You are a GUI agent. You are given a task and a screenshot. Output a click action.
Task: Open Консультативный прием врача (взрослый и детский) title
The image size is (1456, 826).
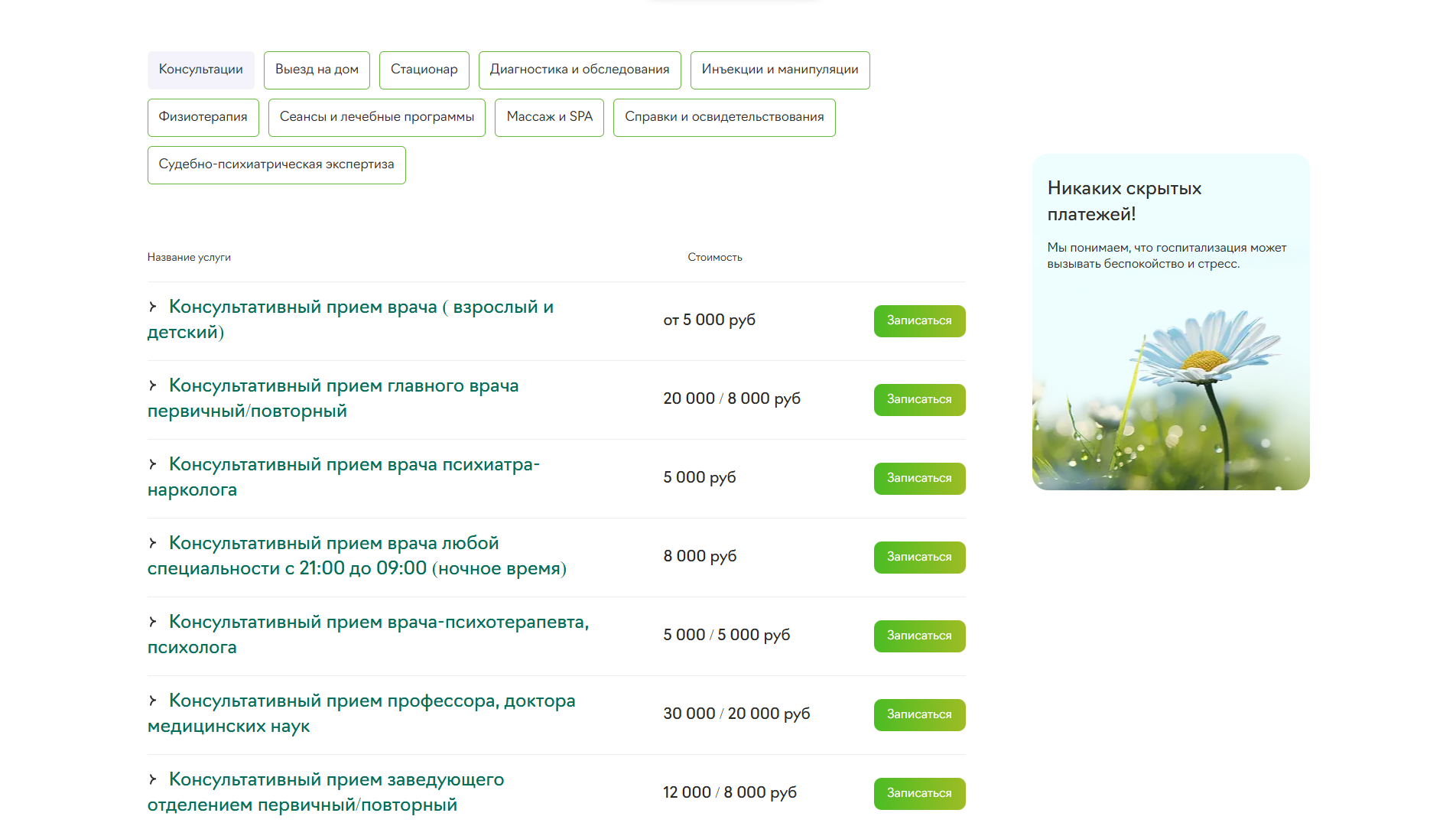(x=351, y=320)
